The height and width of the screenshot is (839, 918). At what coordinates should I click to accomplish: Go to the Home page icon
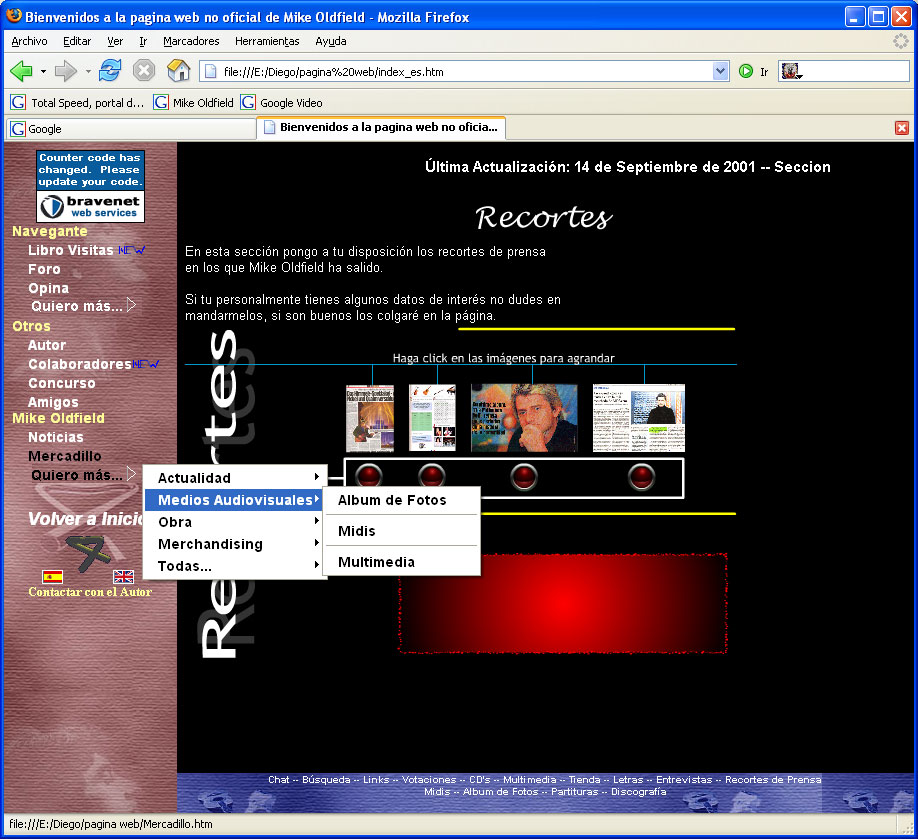click(x=179, y=71)
